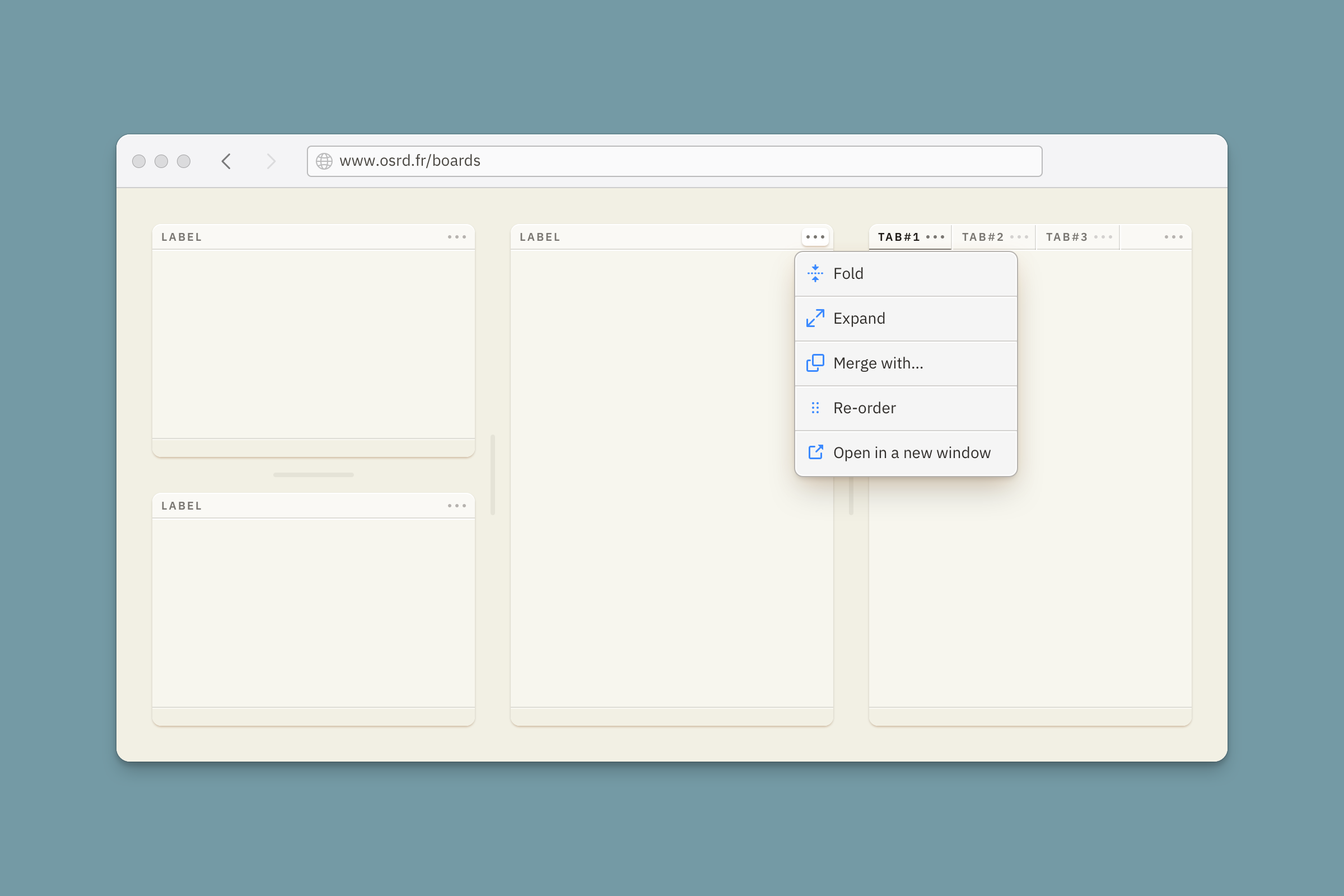This screenshot has height=896, width=1344.
Task: Choose Open in a new window
Action: click(912, 453)
